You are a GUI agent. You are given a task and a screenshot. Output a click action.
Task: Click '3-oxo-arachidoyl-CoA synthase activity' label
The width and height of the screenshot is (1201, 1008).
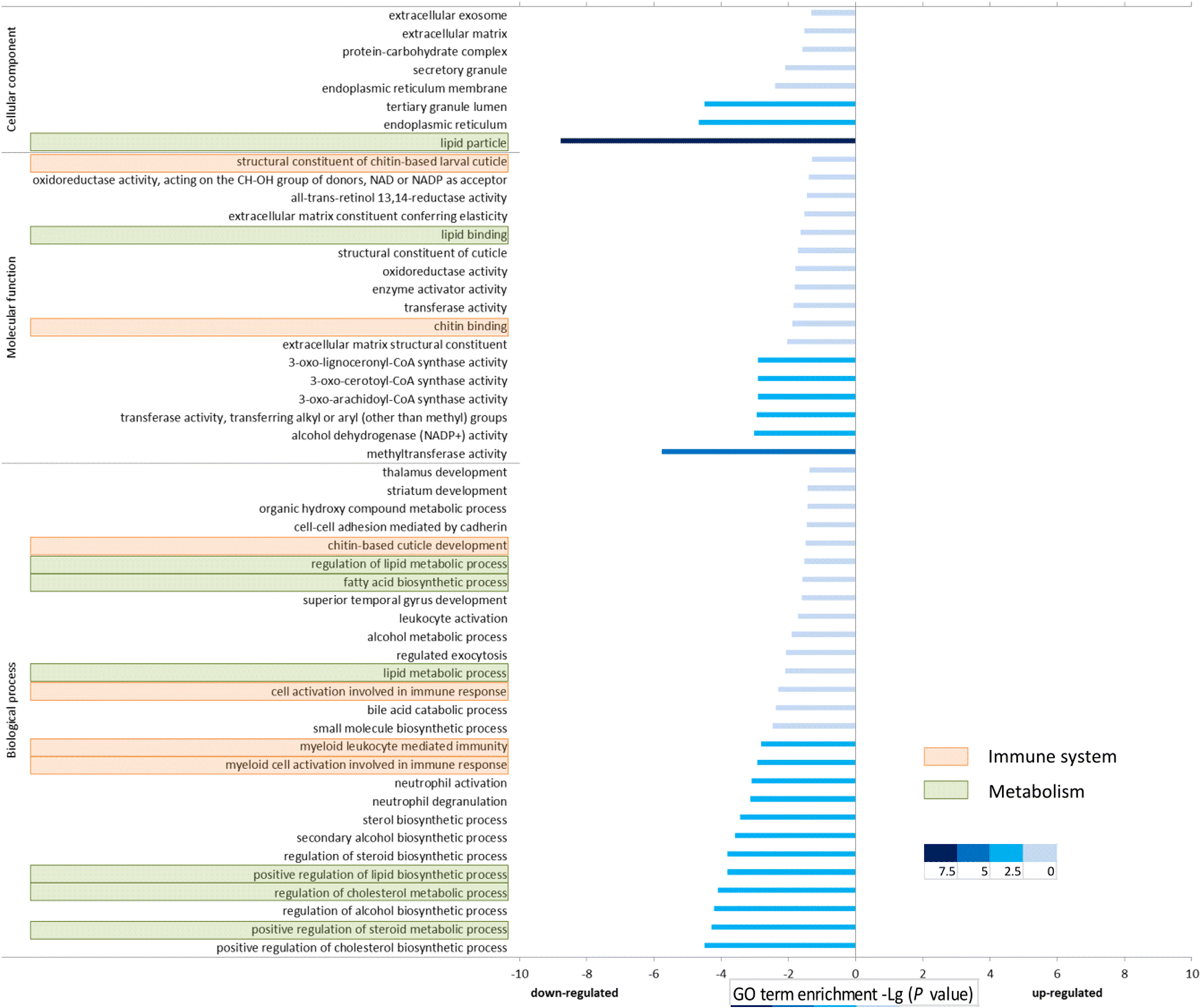(x=403, y=400)
